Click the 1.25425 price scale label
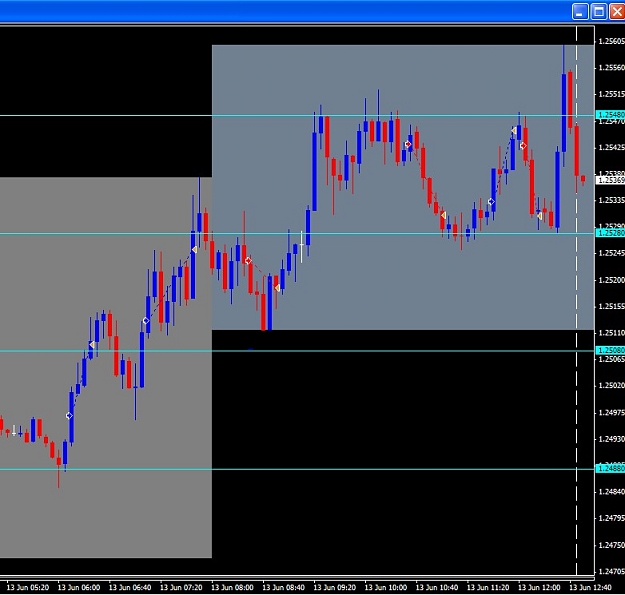The height and width of the screenshot is (595, 625). [x=611, y=147]
